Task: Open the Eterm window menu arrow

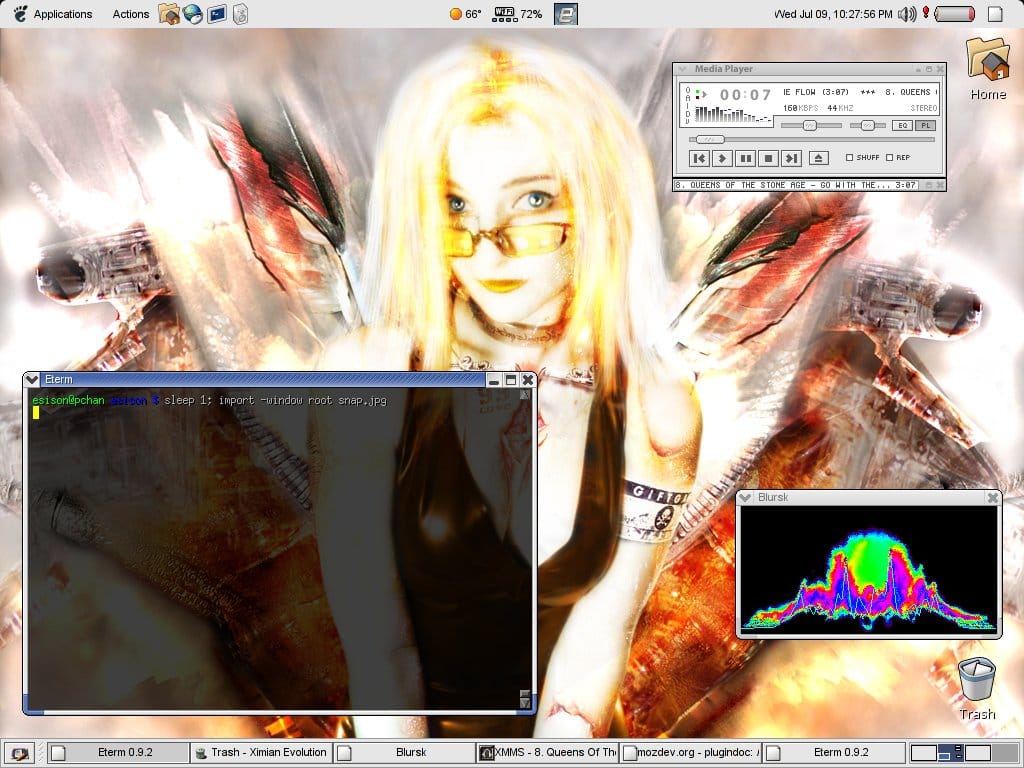Action: point(31,379)
